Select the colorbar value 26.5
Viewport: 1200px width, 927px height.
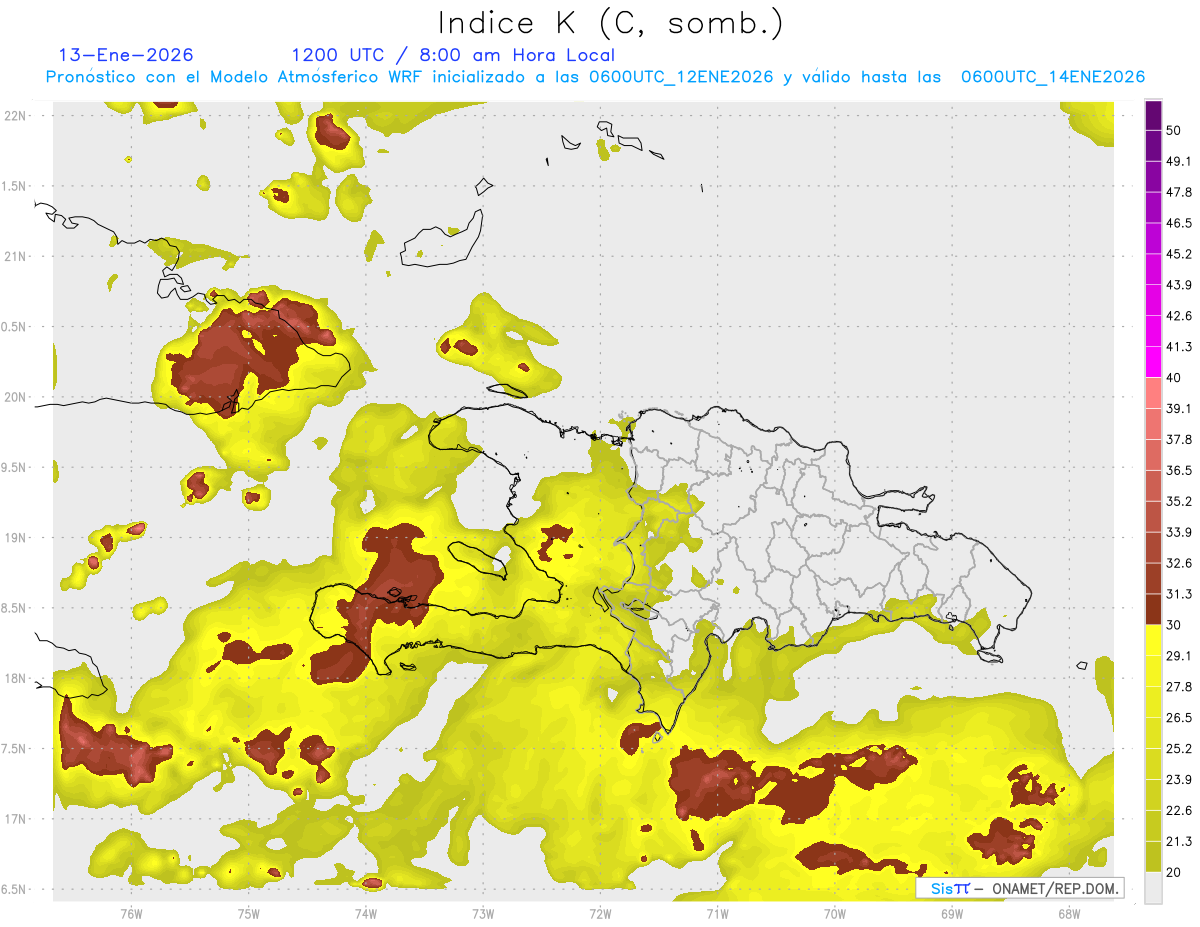pos(1179,718)
